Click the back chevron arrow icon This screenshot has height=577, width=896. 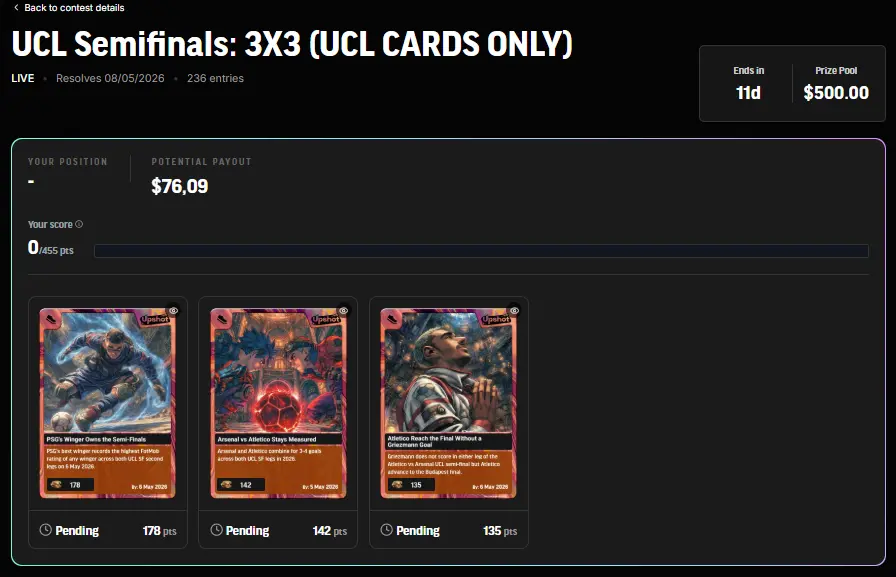16,7
